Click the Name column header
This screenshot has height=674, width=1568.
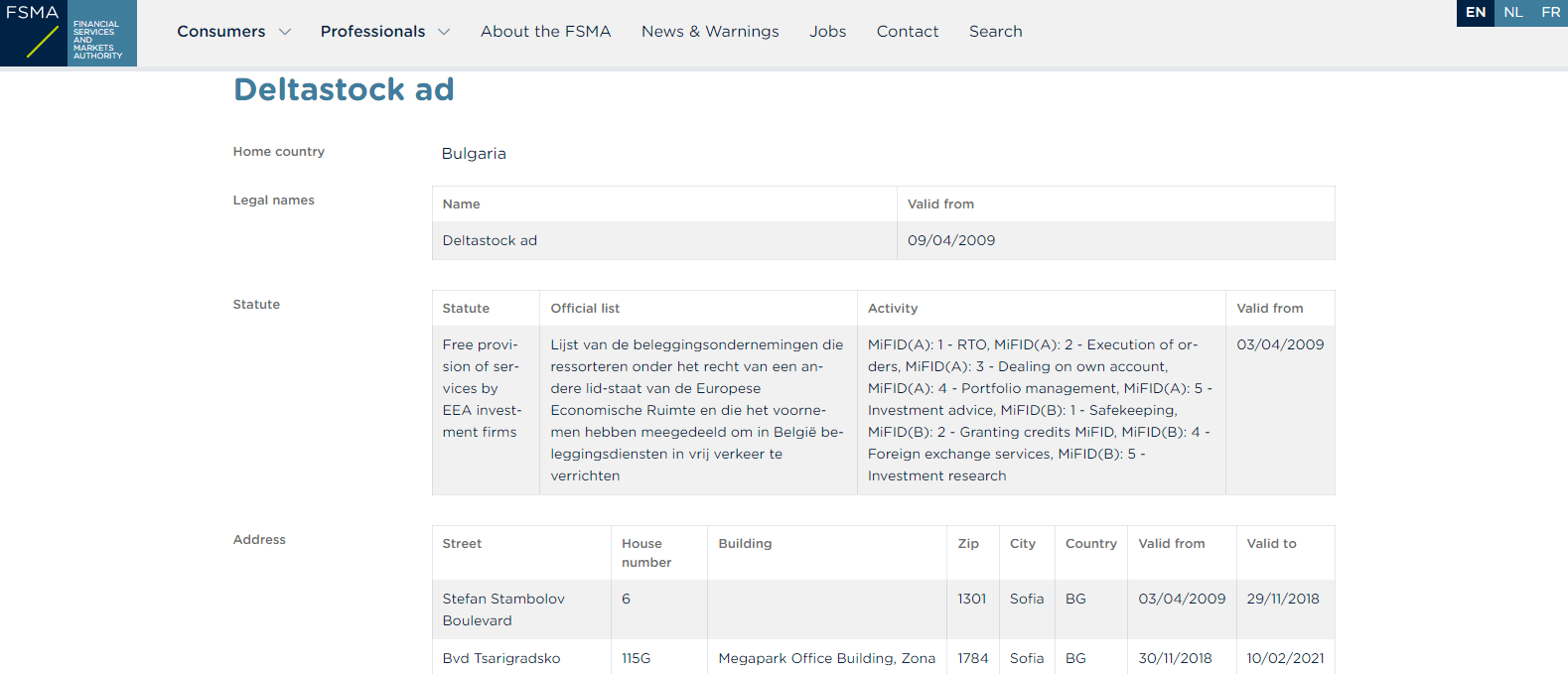coord(664,204)
